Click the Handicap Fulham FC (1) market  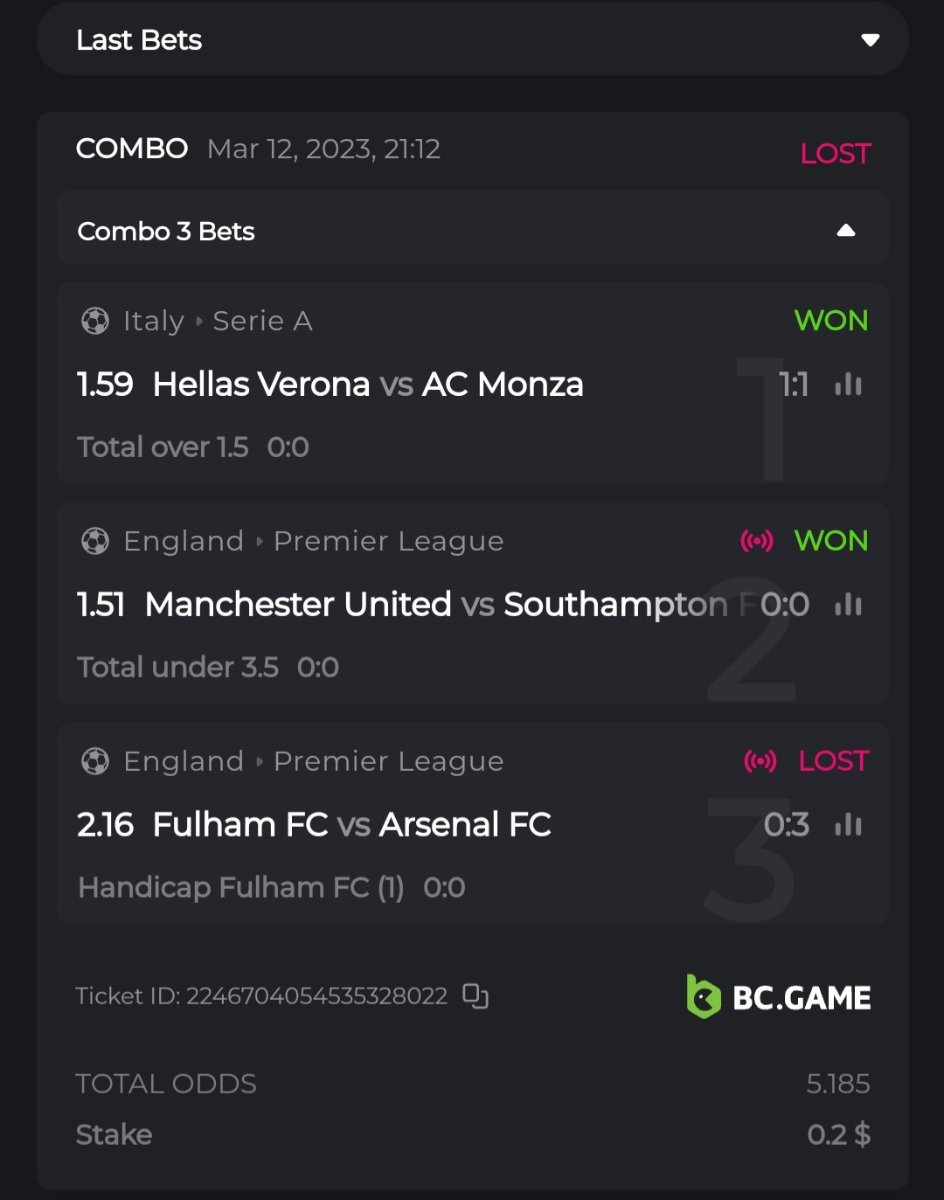click(x=240, y=887)
